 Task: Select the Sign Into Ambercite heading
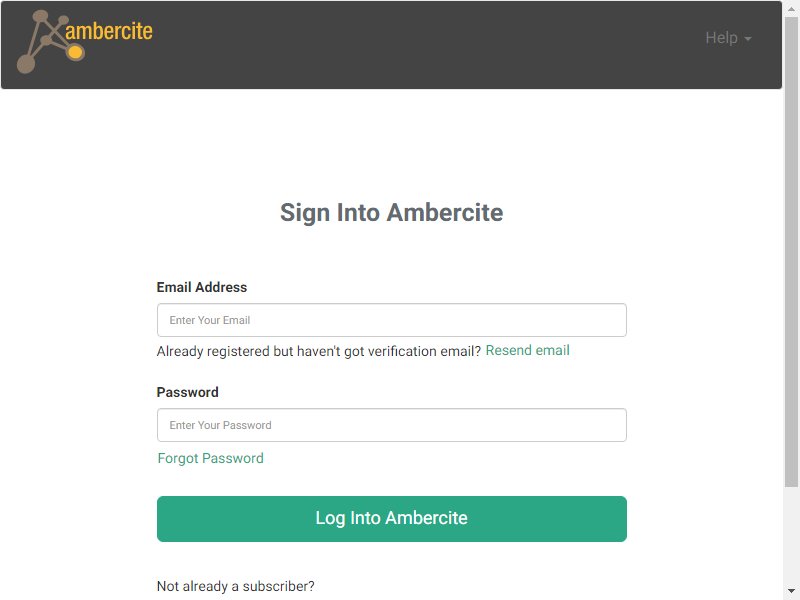click(391, 212)
